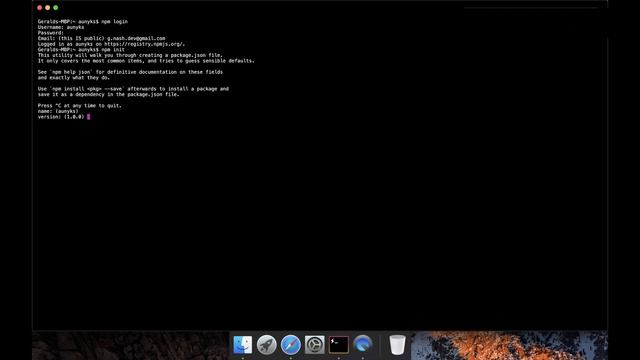Click 'Use npm install <pkg> --save' line

pos(133,89)
